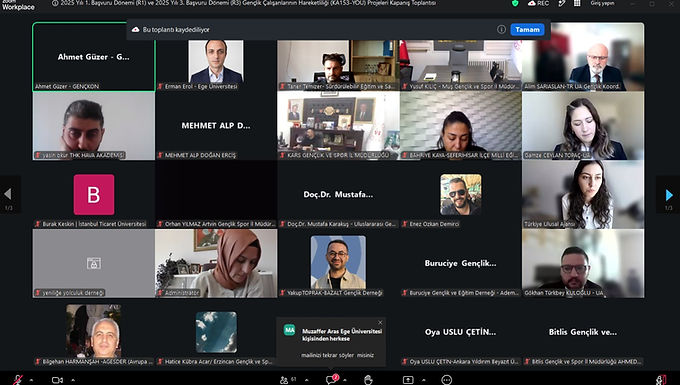Viewport: 680px width, 385px height.
Task: Open the More options ellipsis icon
Action: tap(446, 380)
